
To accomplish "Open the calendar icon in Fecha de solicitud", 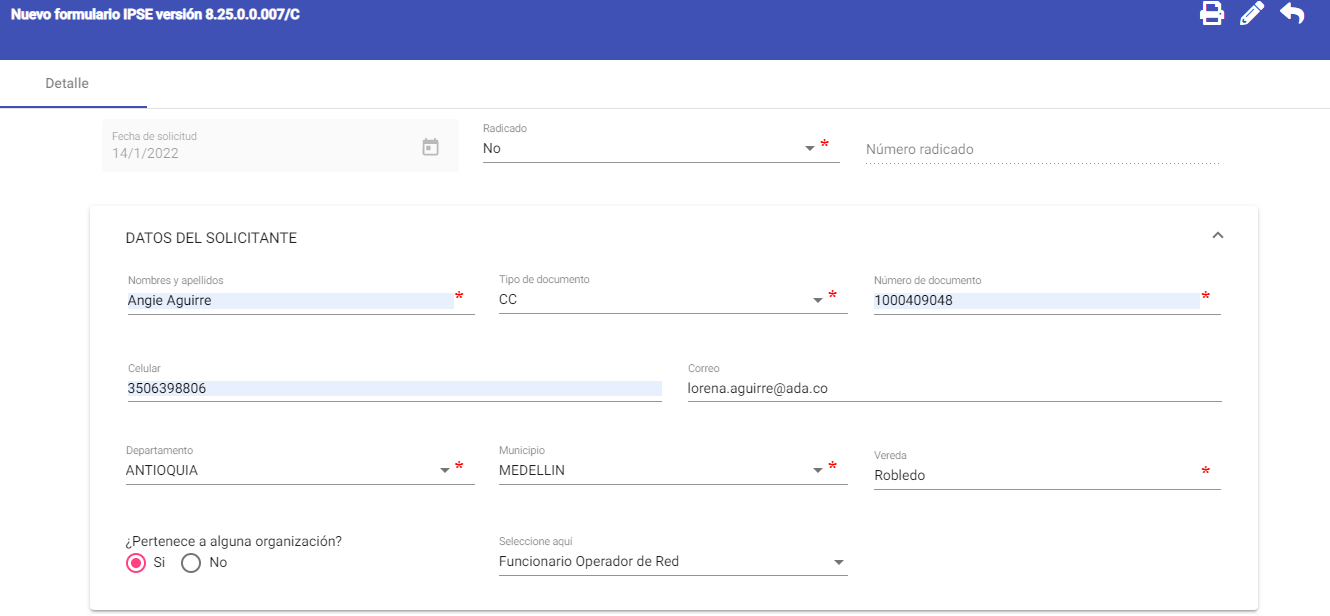I will coord(430,147).
